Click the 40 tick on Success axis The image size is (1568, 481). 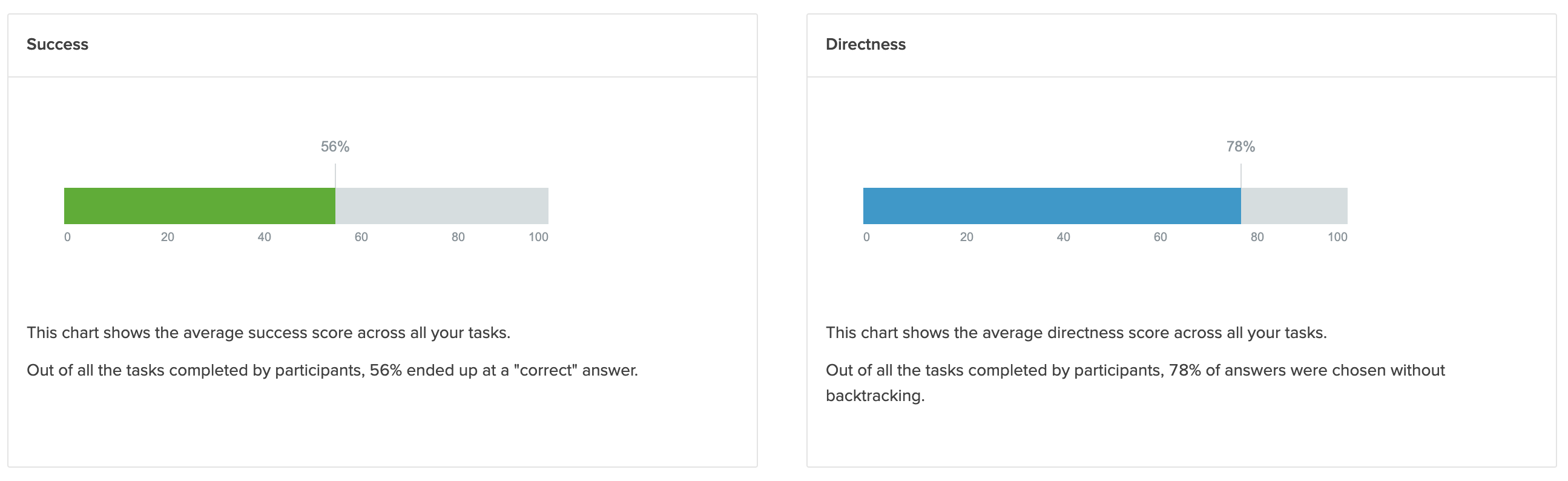(x=264, y=237)
